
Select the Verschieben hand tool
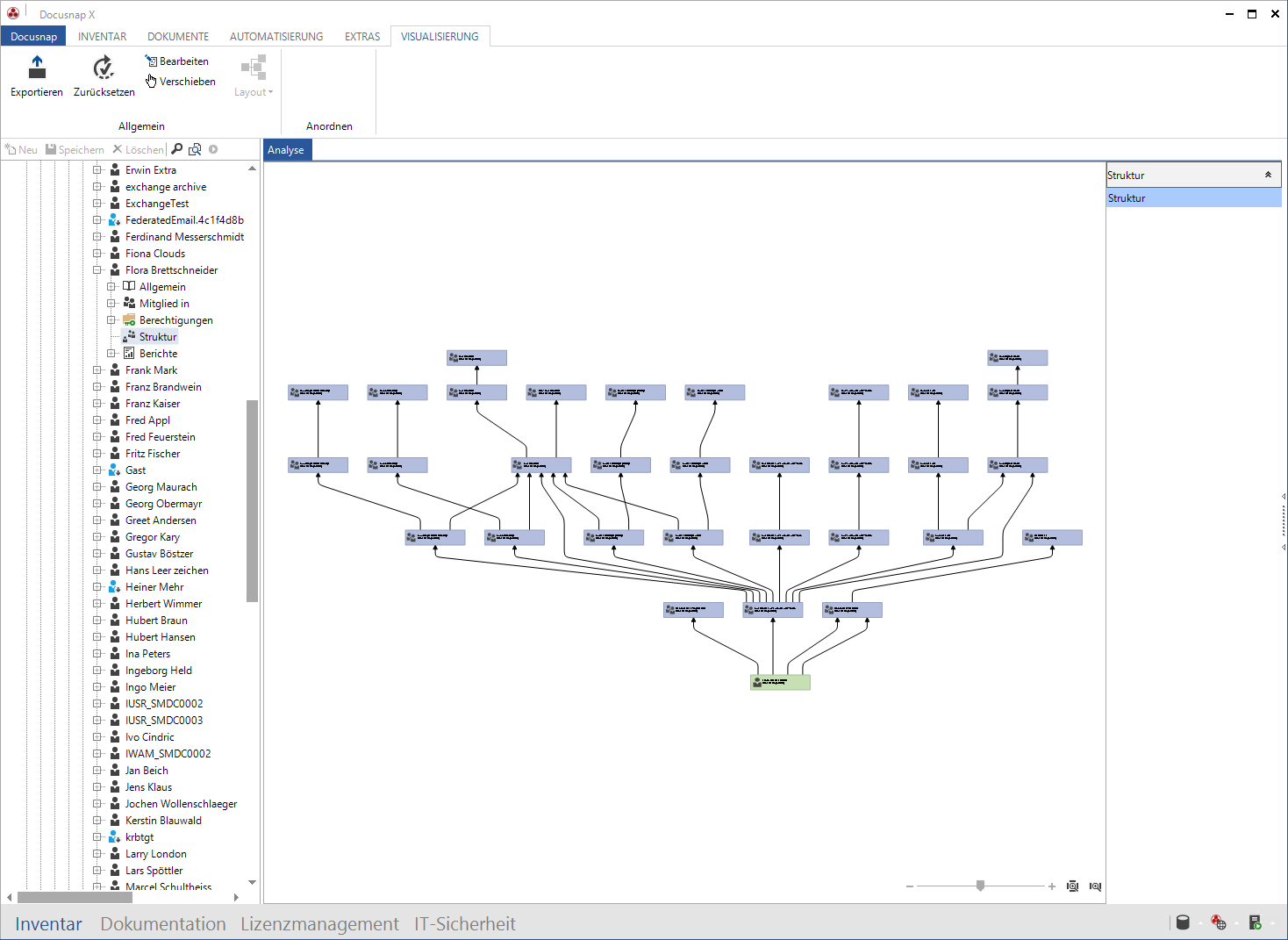click(181, 81)
